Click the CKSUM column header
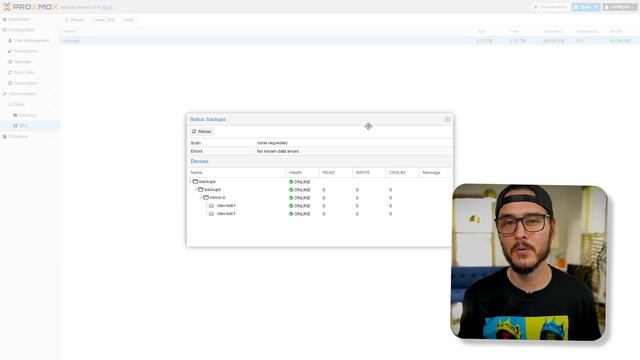The width and height of the screenshot is (640, 360). point(402,173)
